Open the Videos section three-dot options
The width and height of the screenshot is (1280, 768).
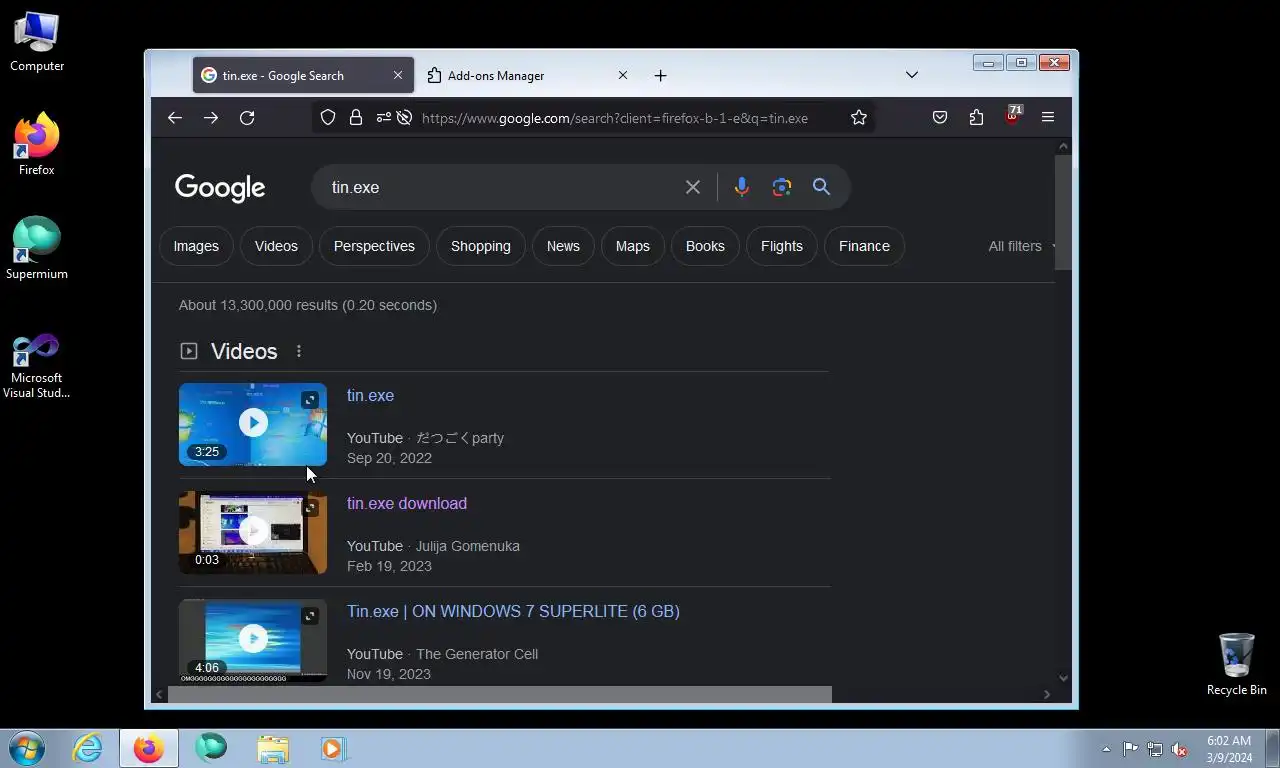(299, 351)
